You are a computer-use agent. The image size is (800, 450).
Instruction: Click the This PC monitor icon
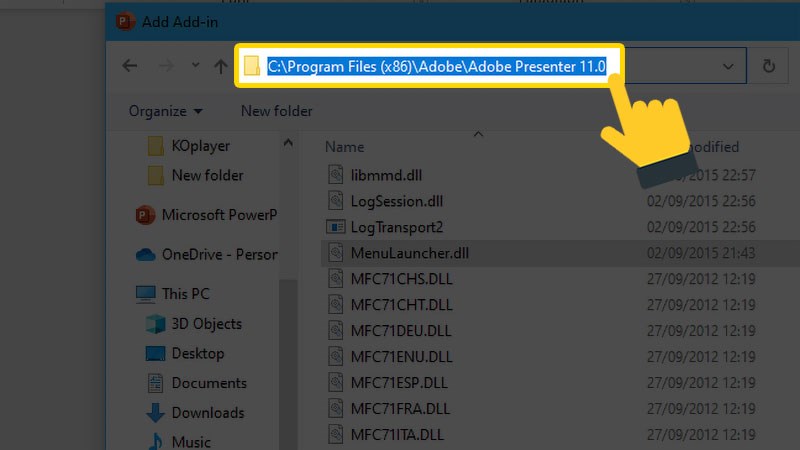click(x=145, y=294)
